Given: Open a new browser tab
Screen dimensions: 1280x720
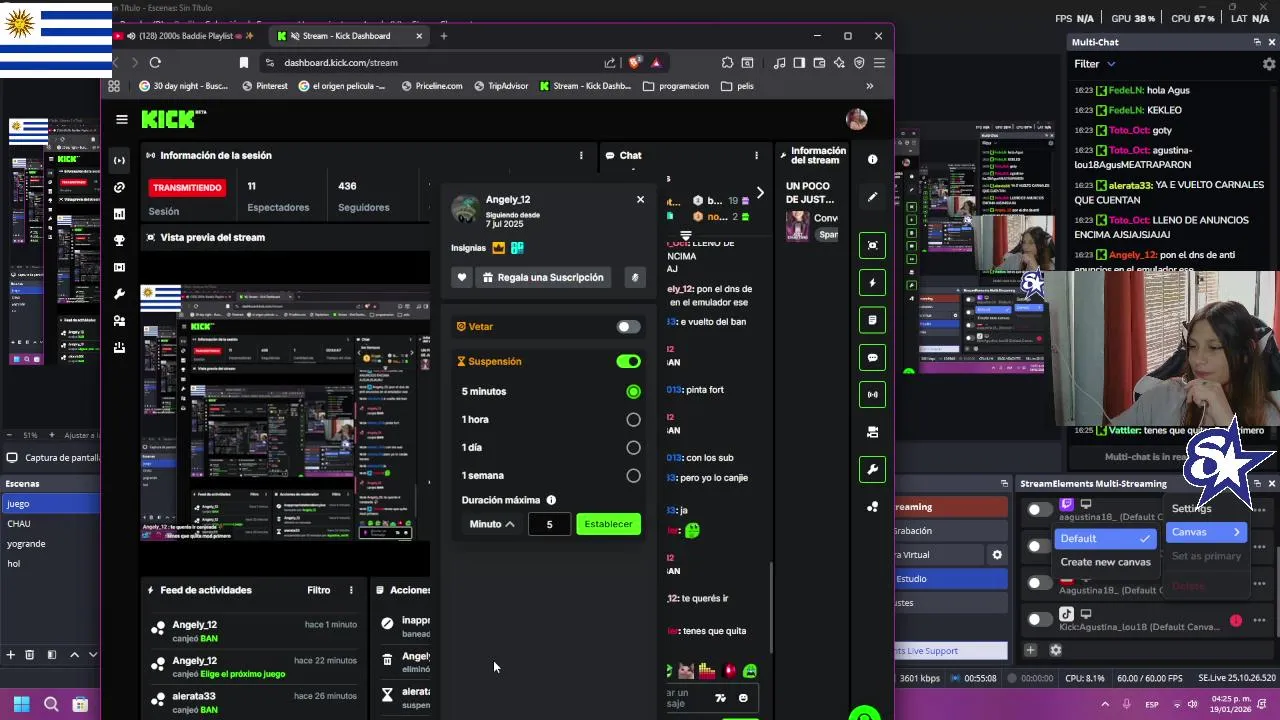Looking at the screenshot, I should (x=443, y=36).
